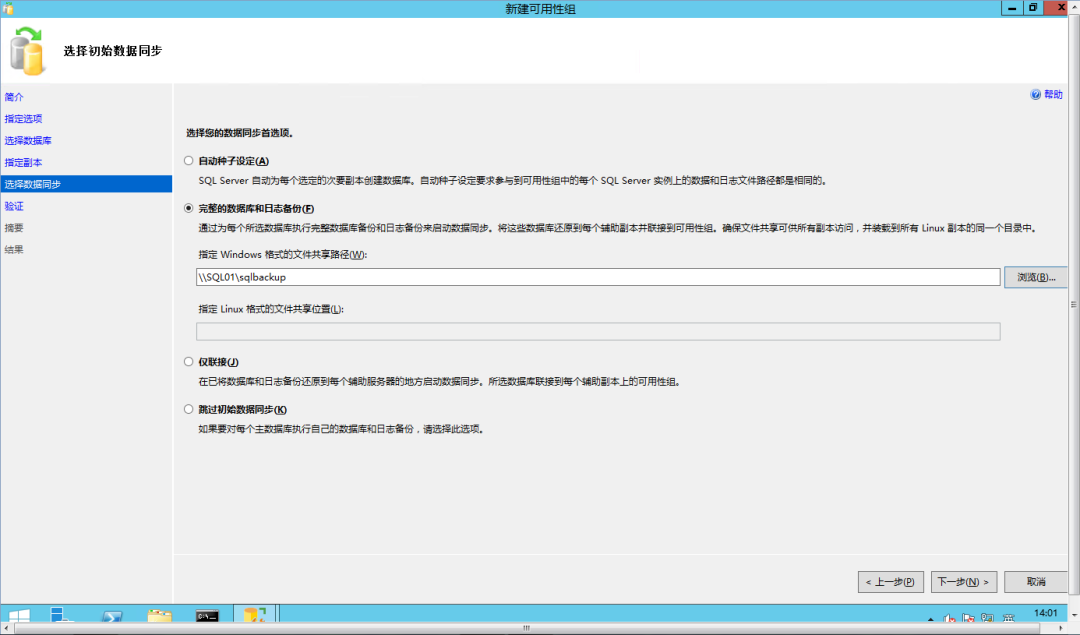Proceed with 下一步 button
This screenshot has width=1080, height=635.
[x=963, y=582]
